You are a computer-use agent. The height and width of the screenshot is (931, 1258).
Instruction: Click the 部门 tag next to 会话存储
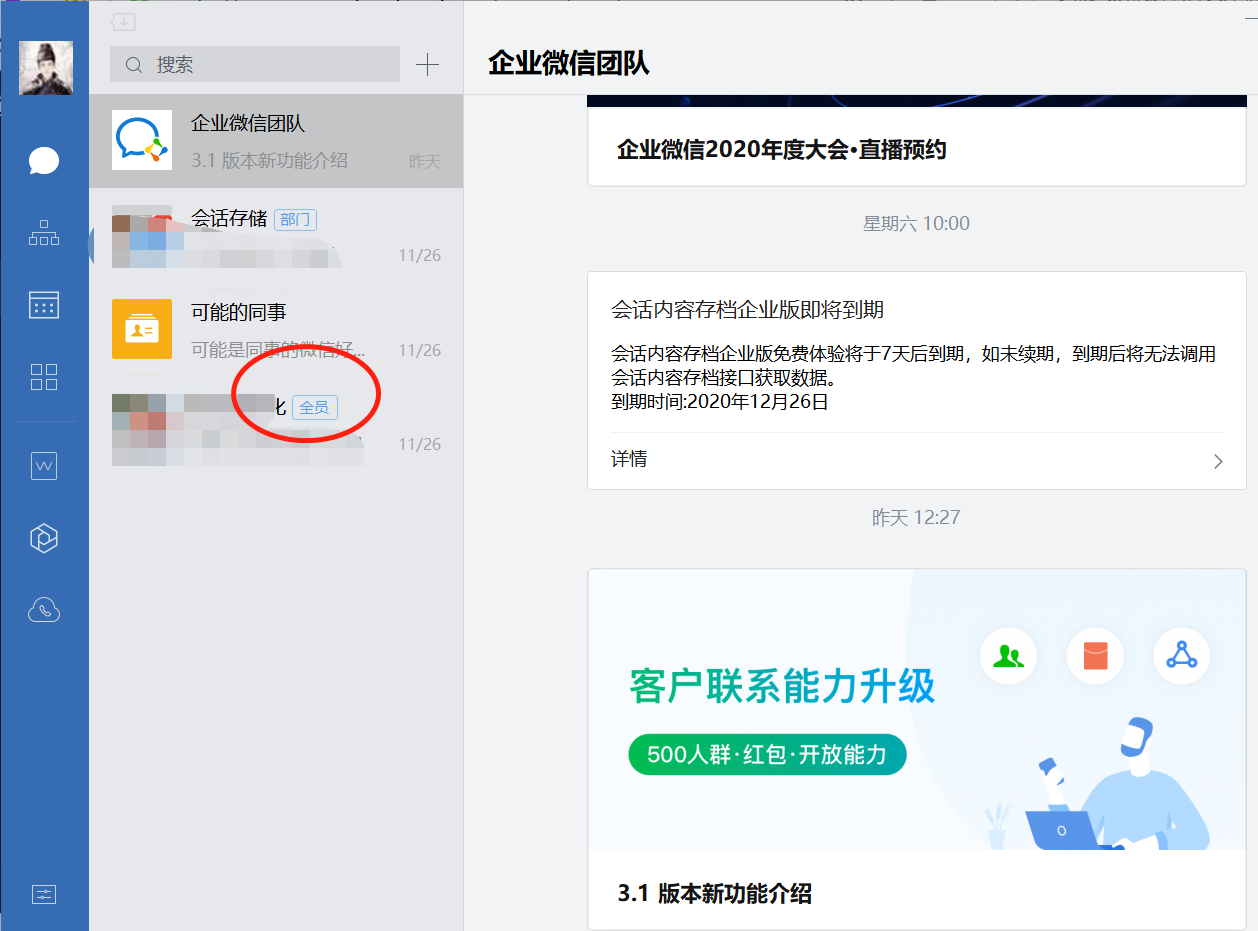point(295,219)
